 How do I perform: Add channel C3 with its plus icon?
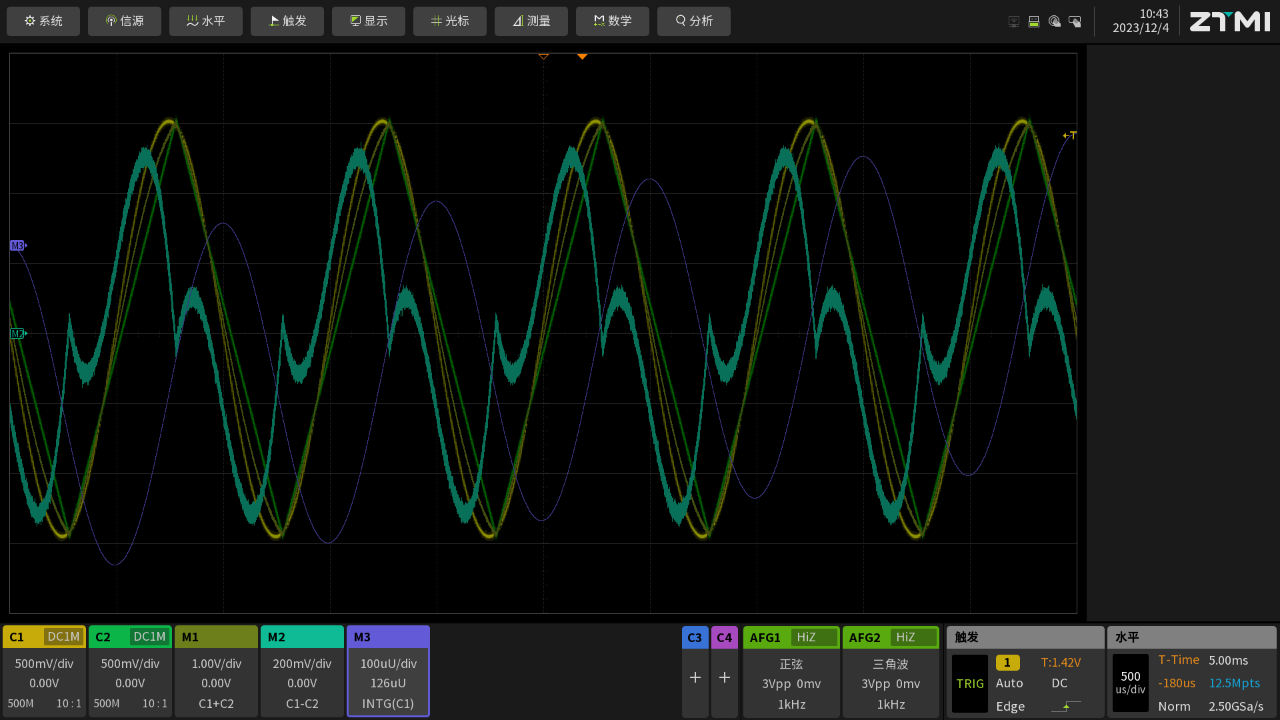click(x=695, y=678)
